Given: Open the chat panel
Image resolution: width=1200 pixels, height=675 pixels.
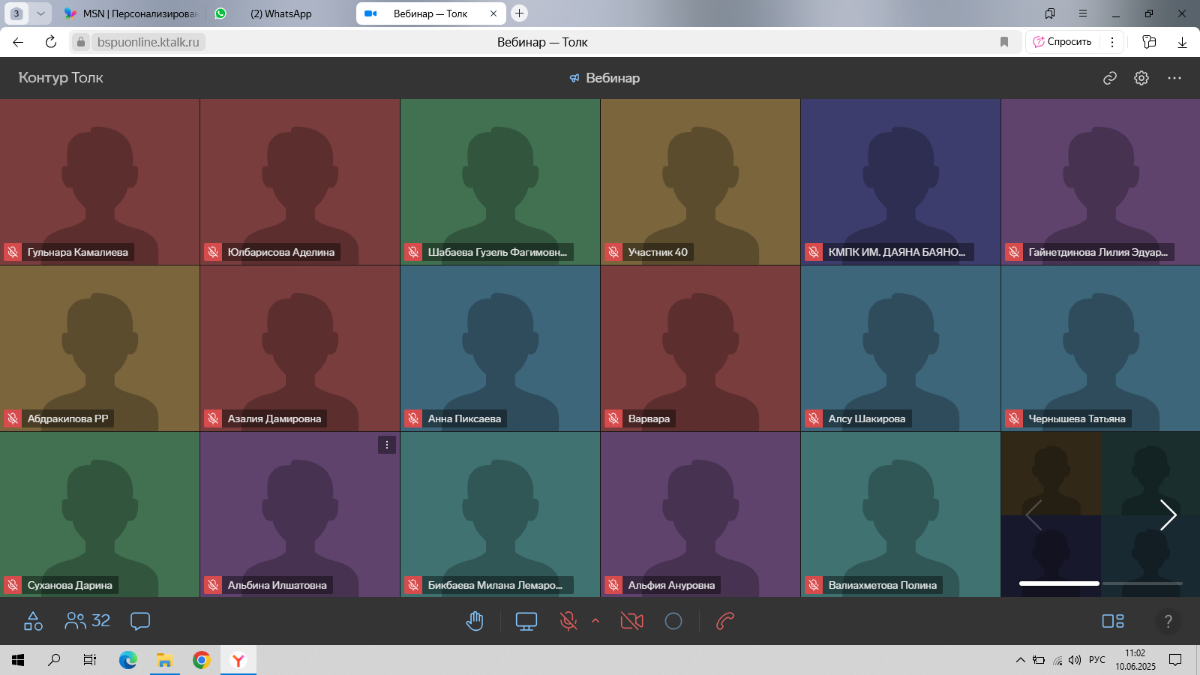Looking at the screenshot, I should click(140, 621).
